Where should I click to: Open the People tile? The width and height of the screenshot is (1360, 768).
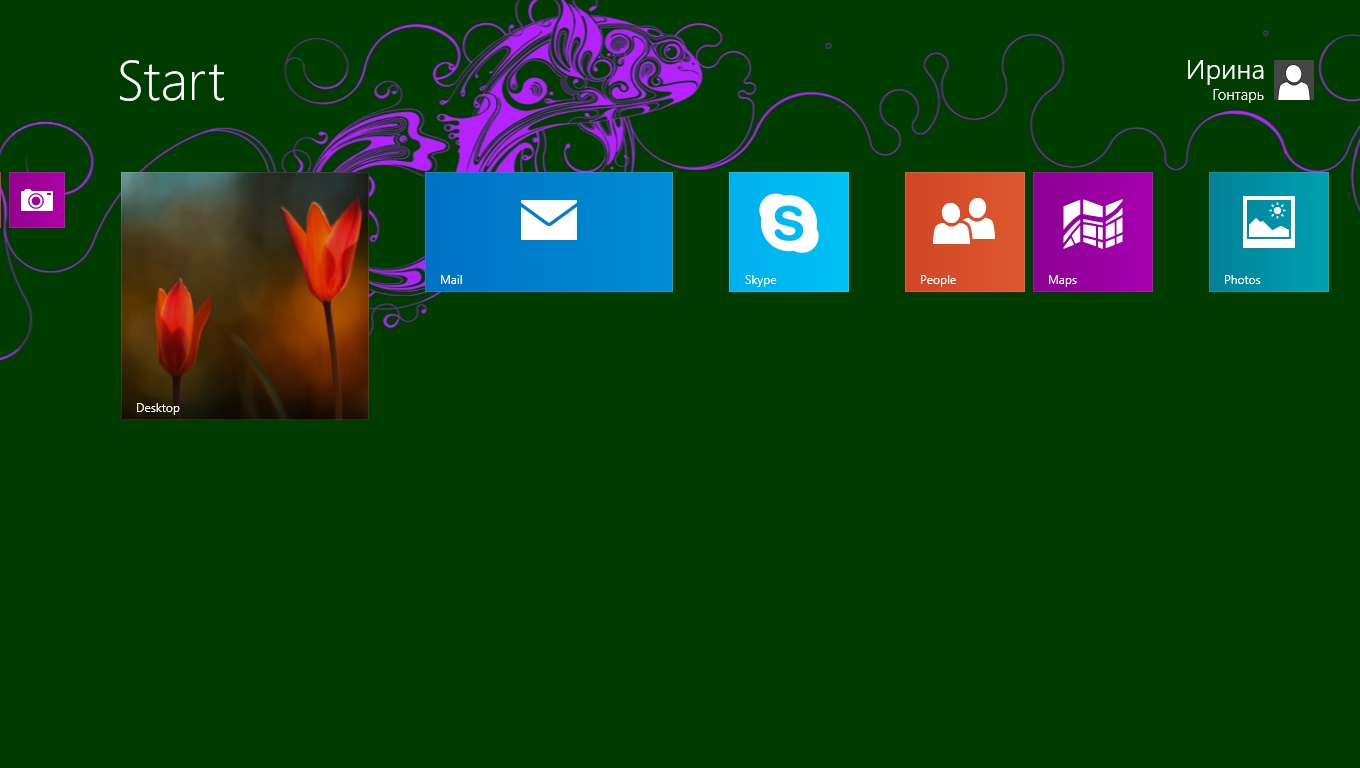(x=965, y=232)
